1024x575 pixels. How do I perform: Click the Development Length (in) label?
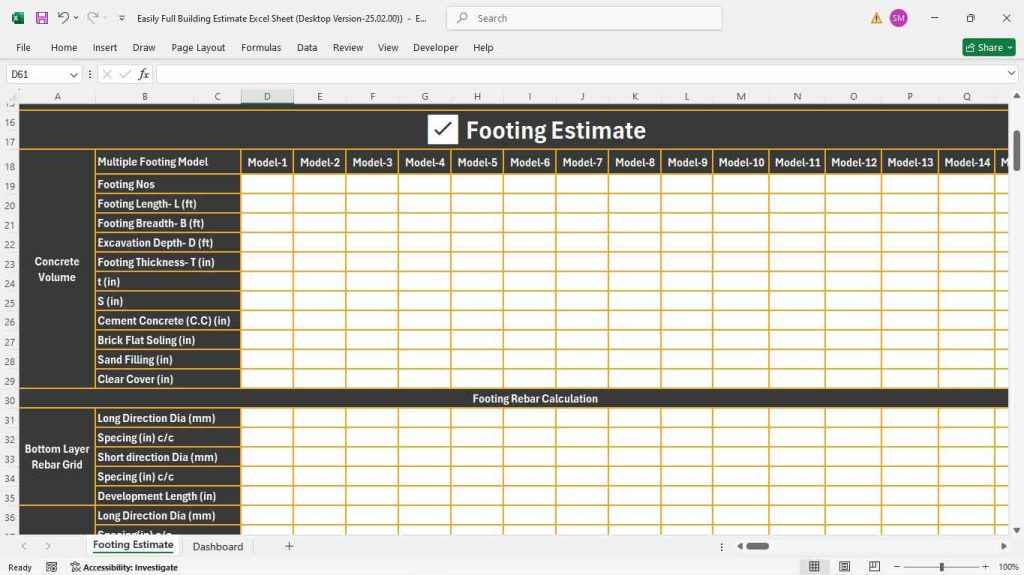click(168, 496)
